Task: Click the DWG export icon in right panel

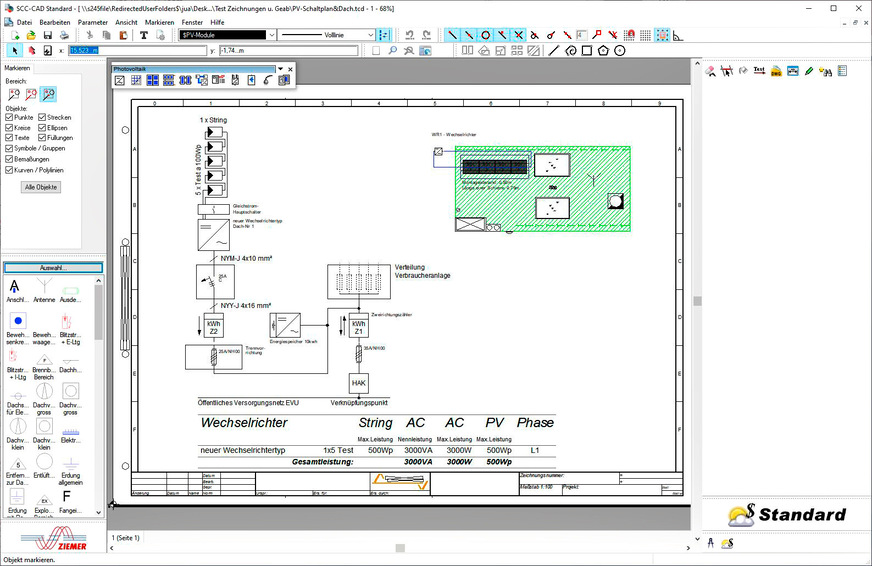Action: (776, 71)
